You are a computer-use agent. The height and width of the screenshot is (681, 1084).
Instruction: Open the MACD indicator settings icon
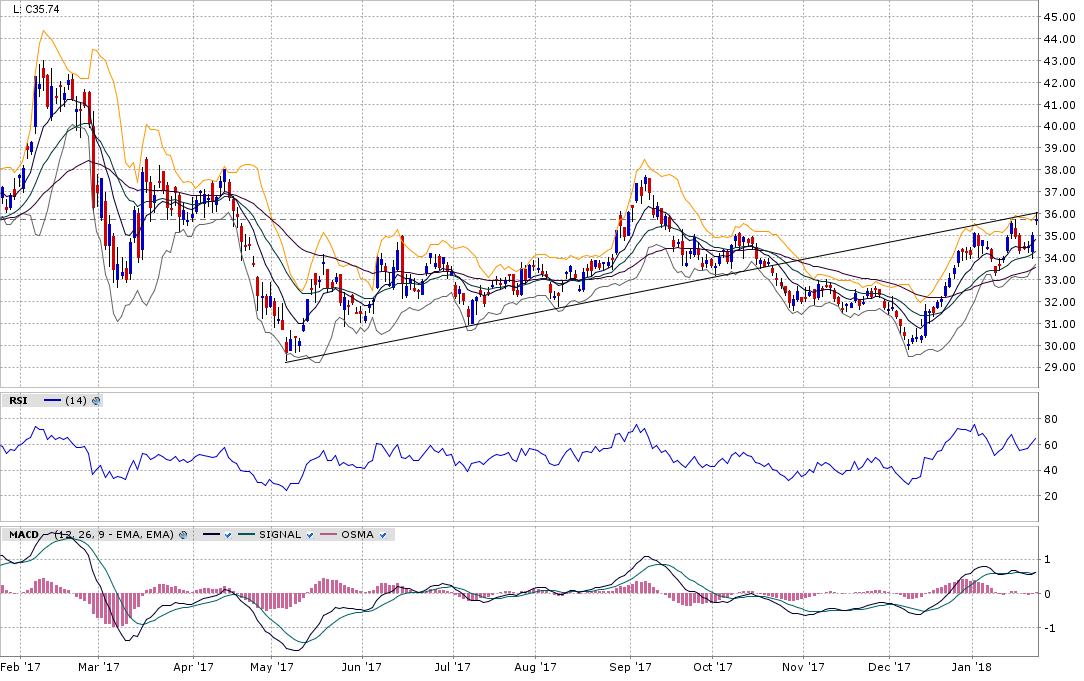tap(183, 535)
